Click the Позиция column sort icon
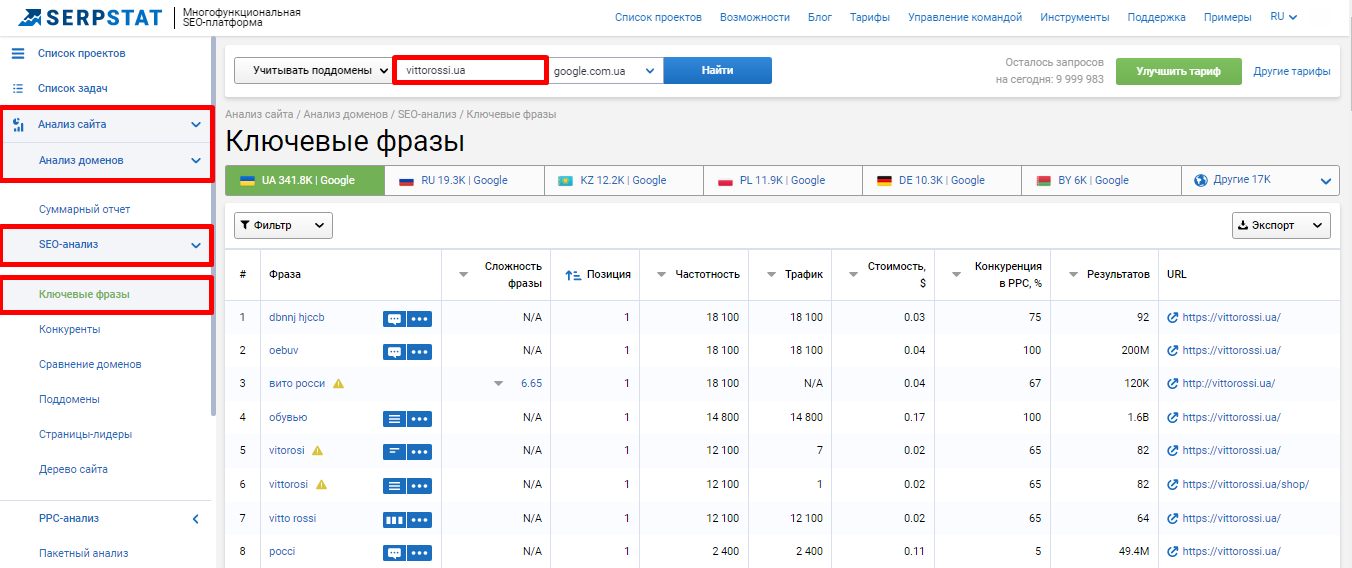Screen dimensions: 1352x568 coord(573,275)
